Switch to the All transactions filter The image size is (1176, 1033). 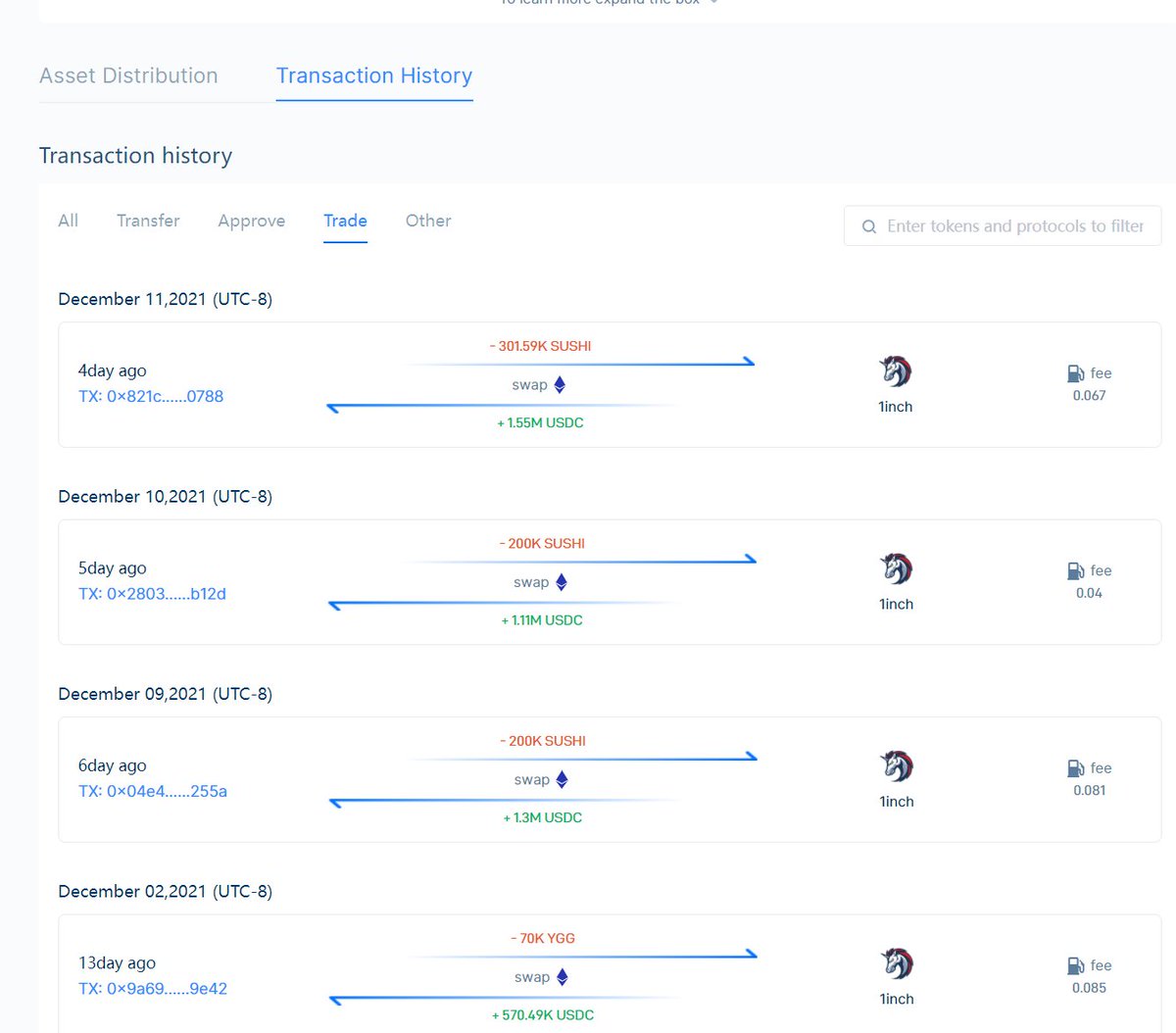coord(68,221)
